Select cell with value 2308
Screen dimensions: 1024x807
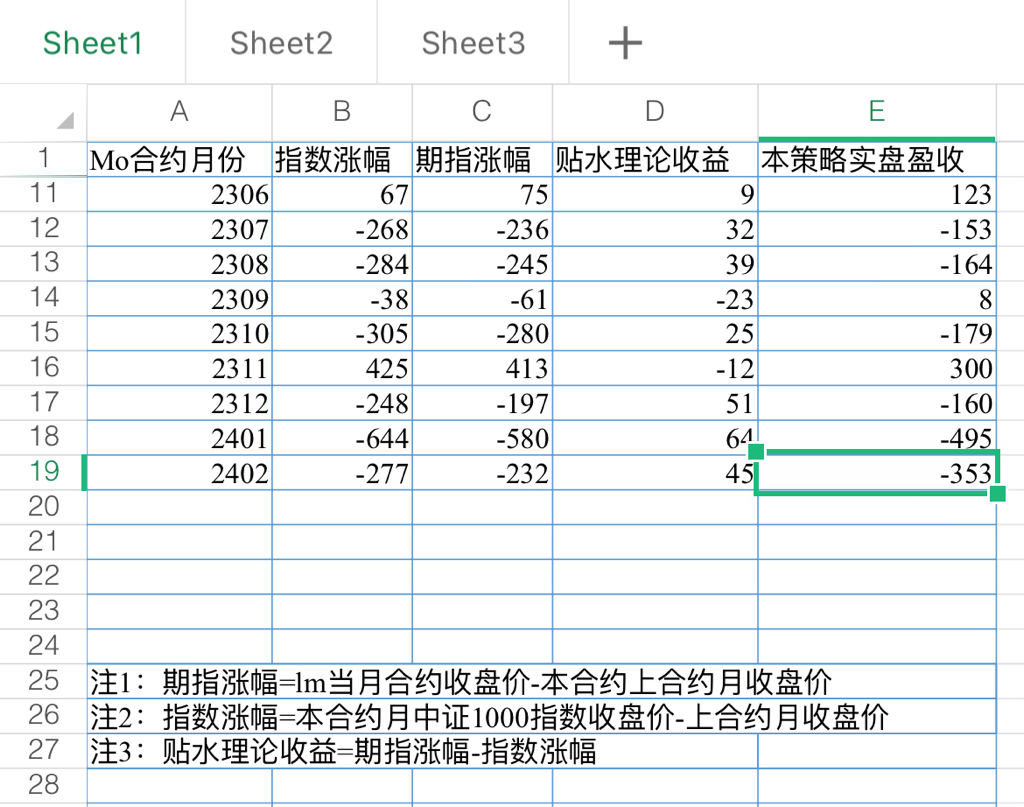(180, 264)
